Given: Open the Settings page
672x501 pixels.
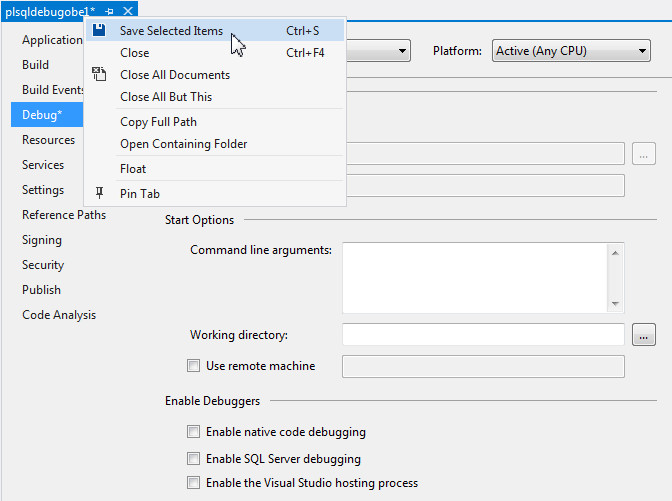Looking at the screenshot, I should tap(43, 189).
